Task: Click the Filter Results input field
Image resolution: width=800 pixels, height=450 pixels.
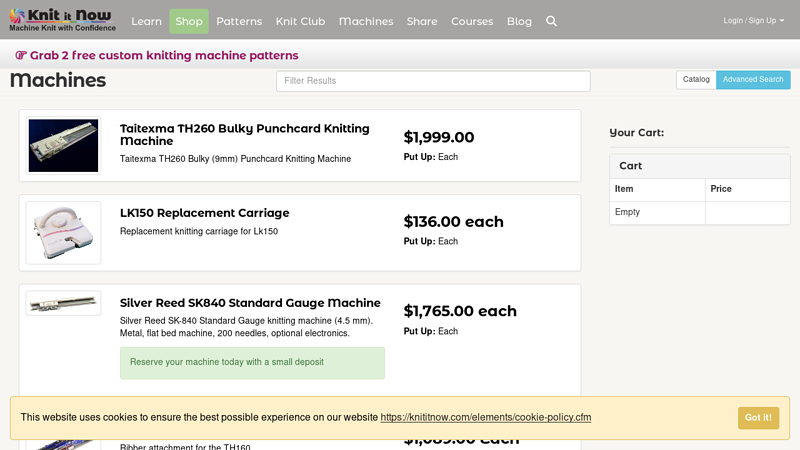Action: (433, 81)
